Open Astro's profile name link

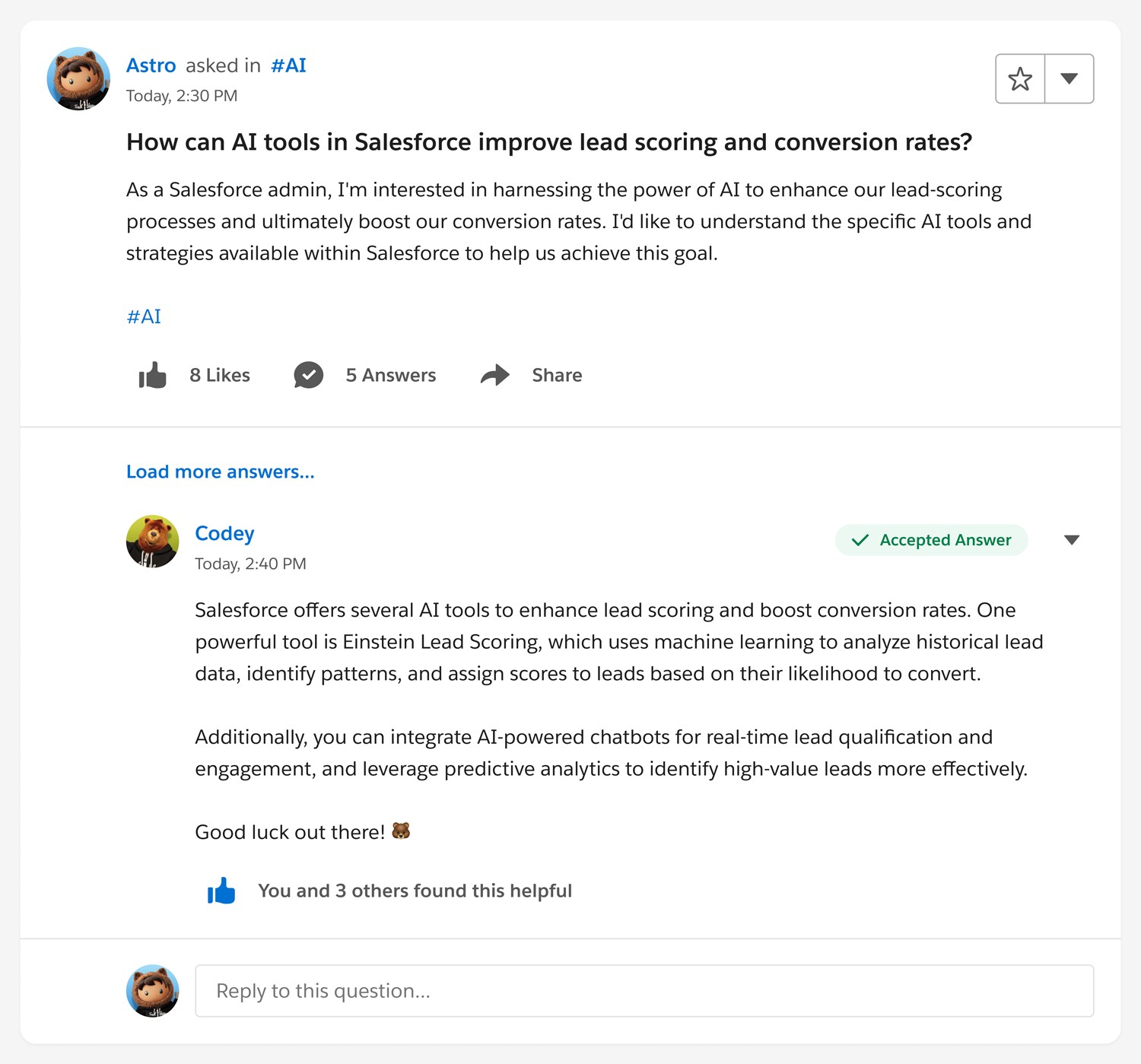151,66
